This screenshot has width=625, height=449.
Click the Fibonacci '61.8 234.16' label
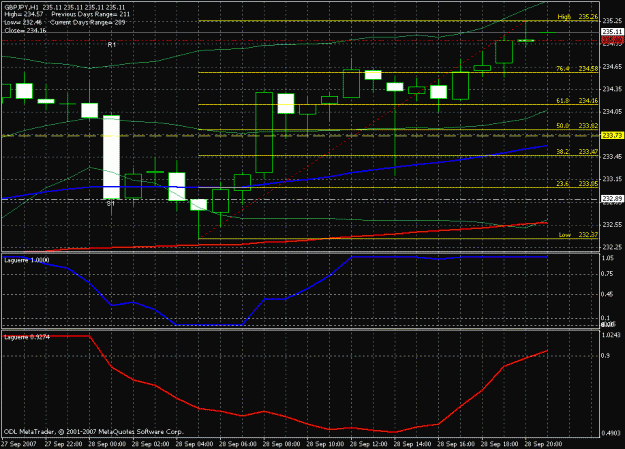click(x=577, y=100)
